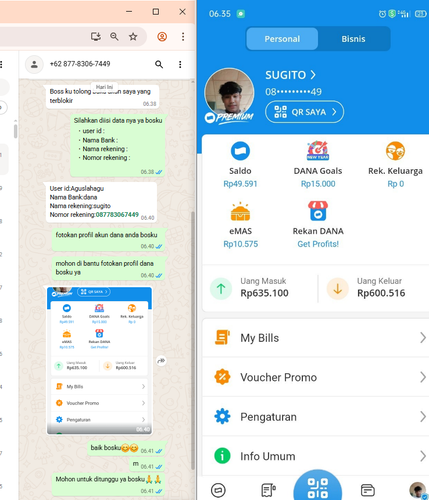Forward the image message

tap(161, 361)
